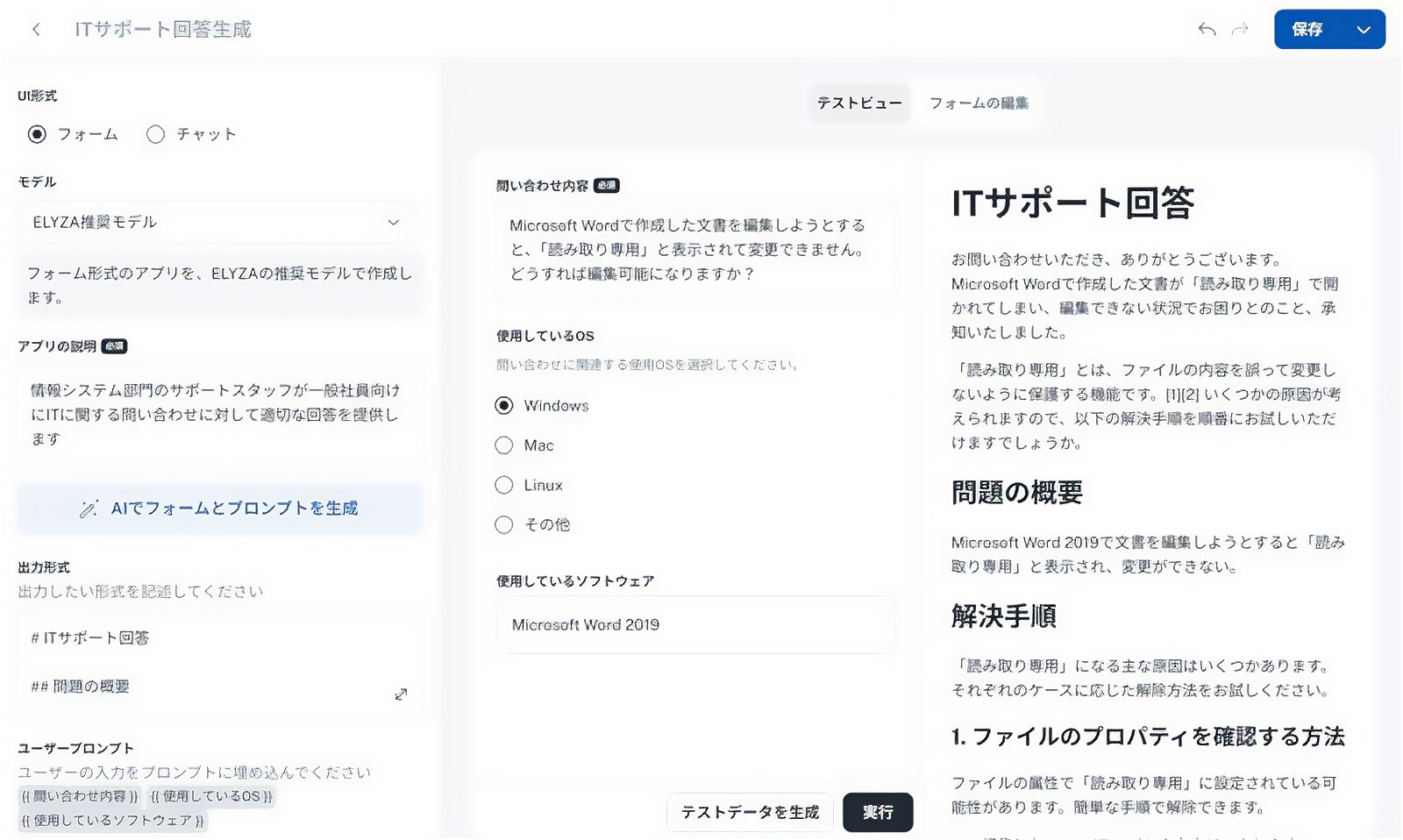The image size is (1403, 840).
Task: Open the ELYZA推奨モデル model dropdown
Action: pyautogui.click(x=216, y=223)
